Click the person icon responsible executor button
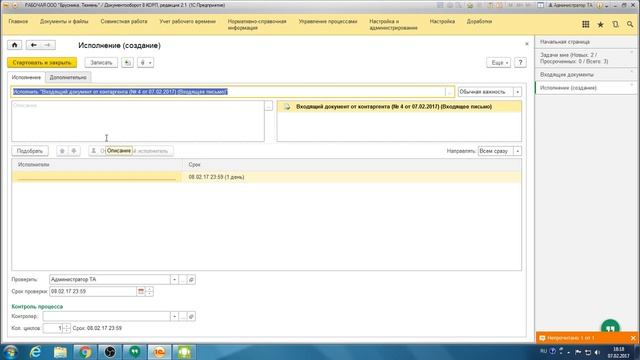Image resolution: width=640 pixels, height=360 pixels. tap(93, 151)
